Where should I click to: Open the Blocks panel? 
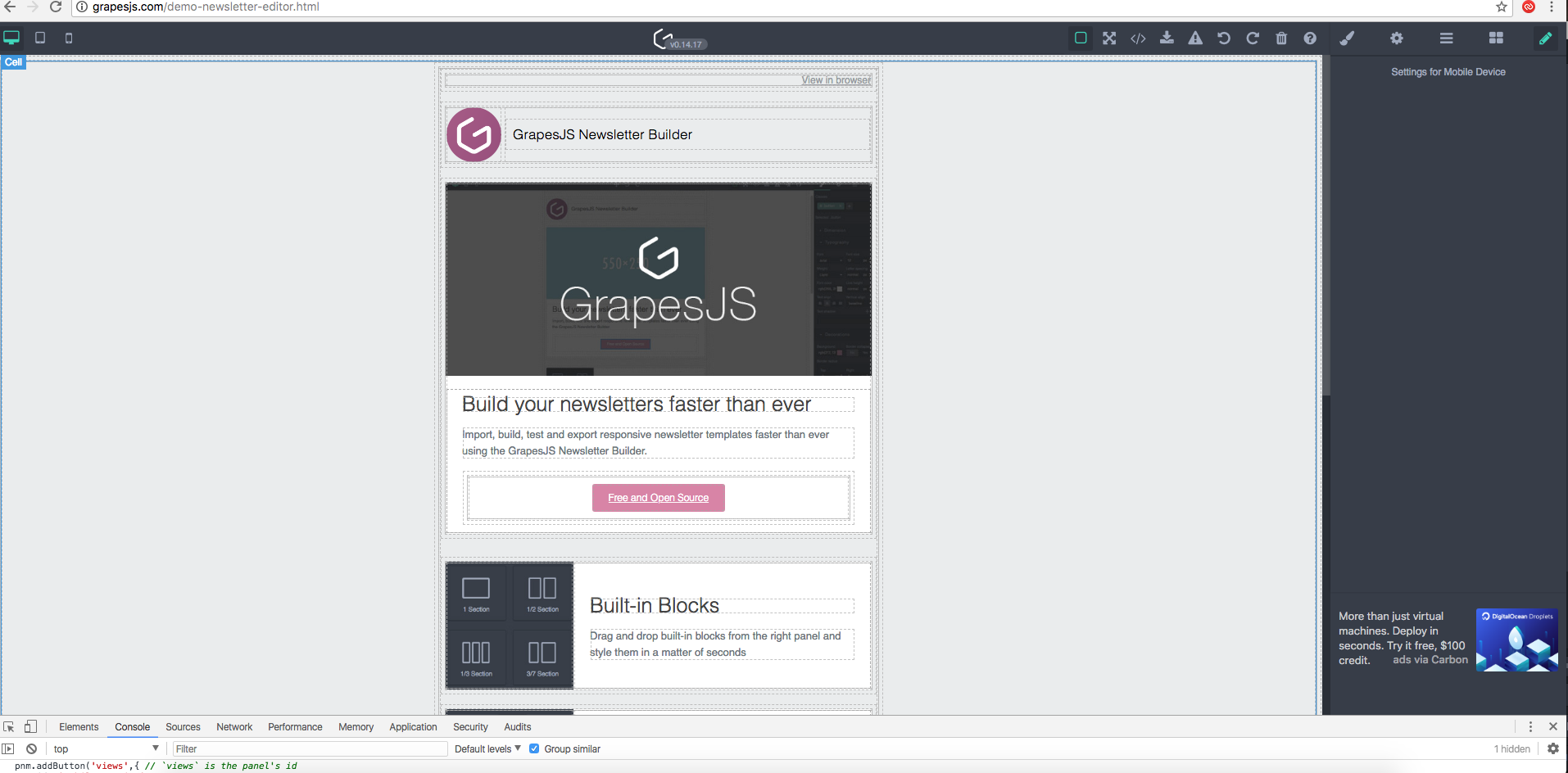click(1496, 38)
